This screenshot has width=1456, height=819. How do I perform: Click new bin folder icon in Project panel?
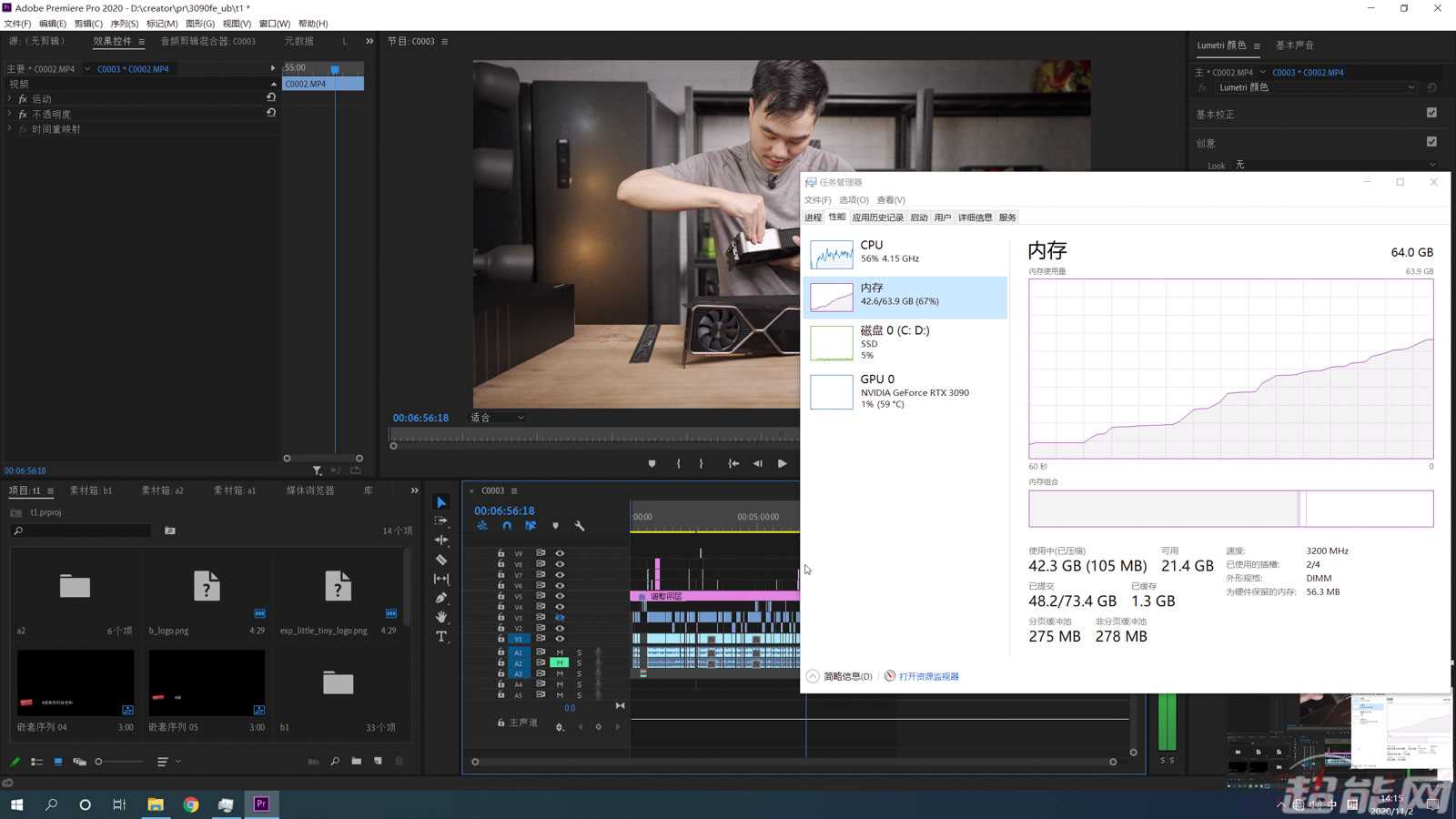pyautogui.click(x=357, y=762)
